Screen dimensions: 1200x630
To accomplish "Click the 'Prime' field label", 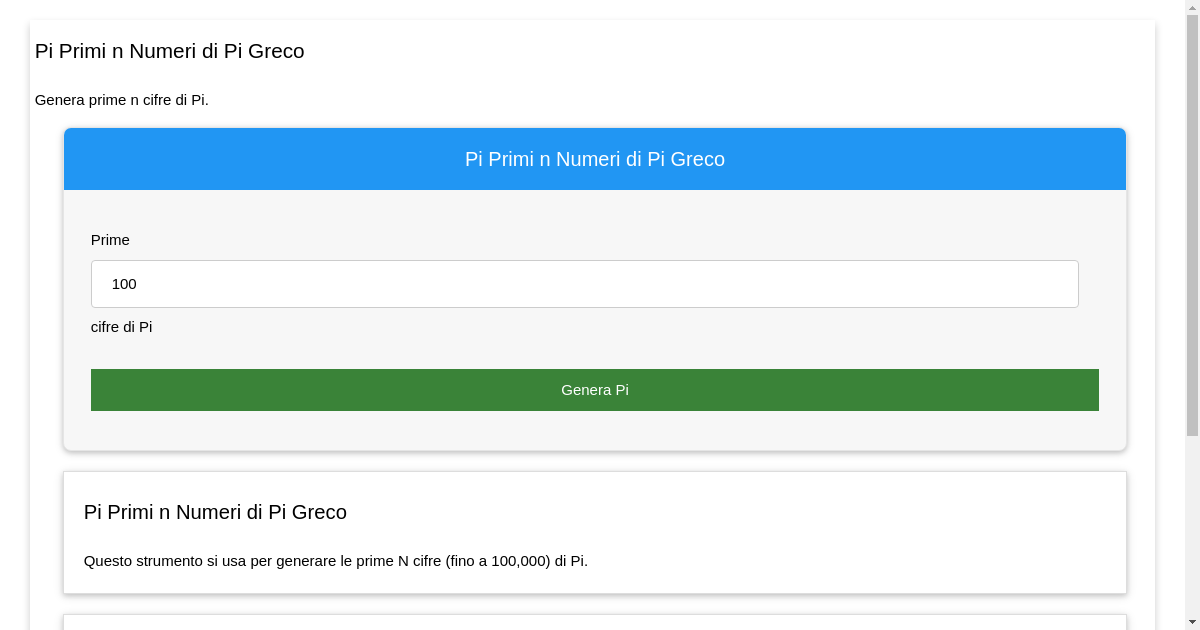I will 110,240.
